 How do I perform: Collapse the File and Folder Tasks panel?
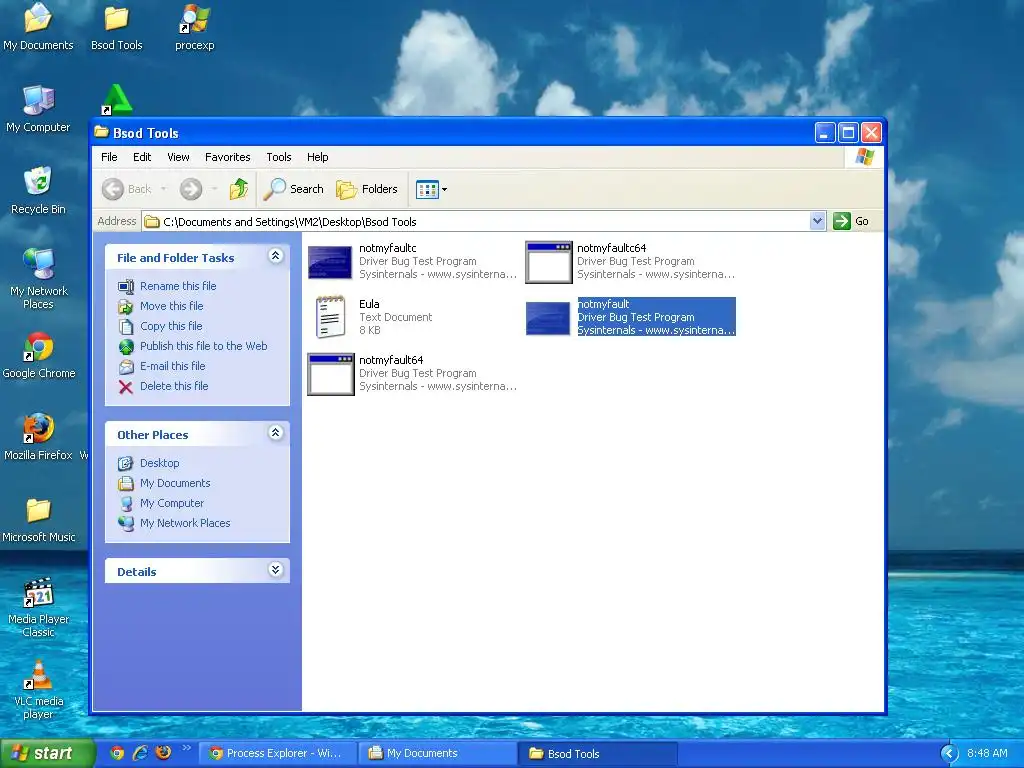[x=276, y=256]
